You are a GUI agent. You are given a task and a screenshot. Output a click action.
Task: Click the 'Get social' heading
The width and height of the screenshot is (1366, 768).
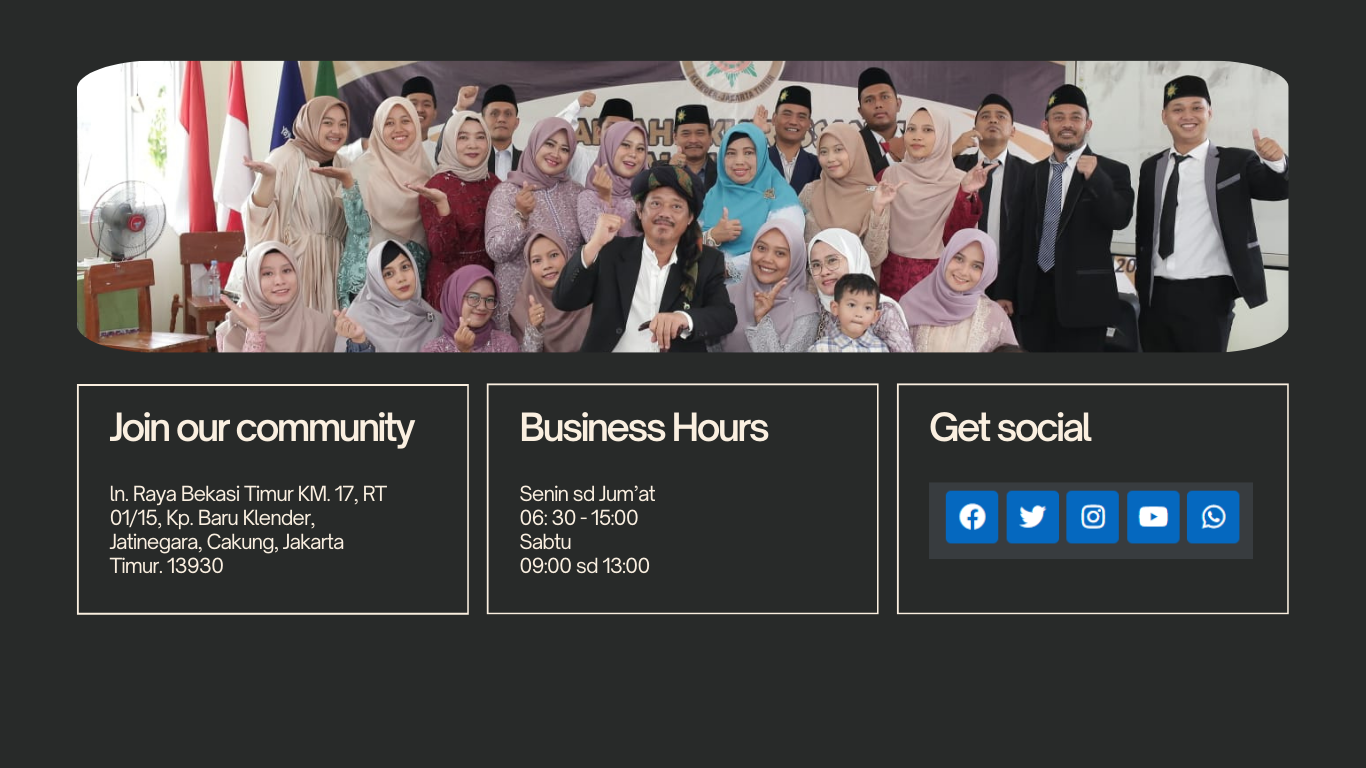click(x=1010, y=428)
